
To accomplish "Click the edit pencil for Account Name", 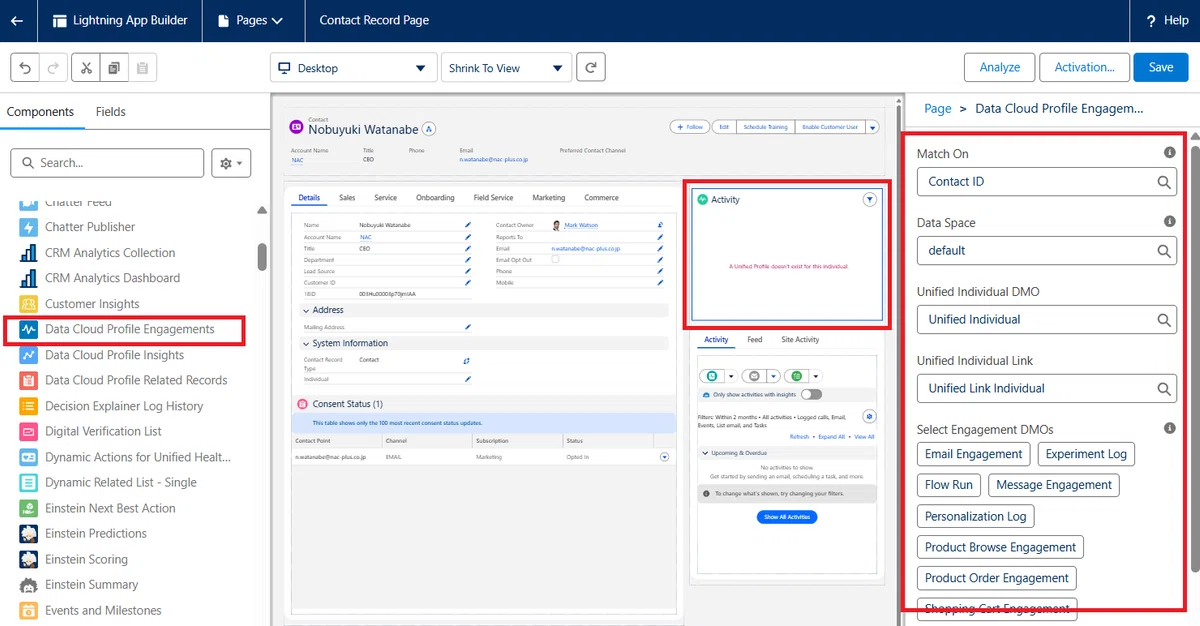I will click(467, 238).
